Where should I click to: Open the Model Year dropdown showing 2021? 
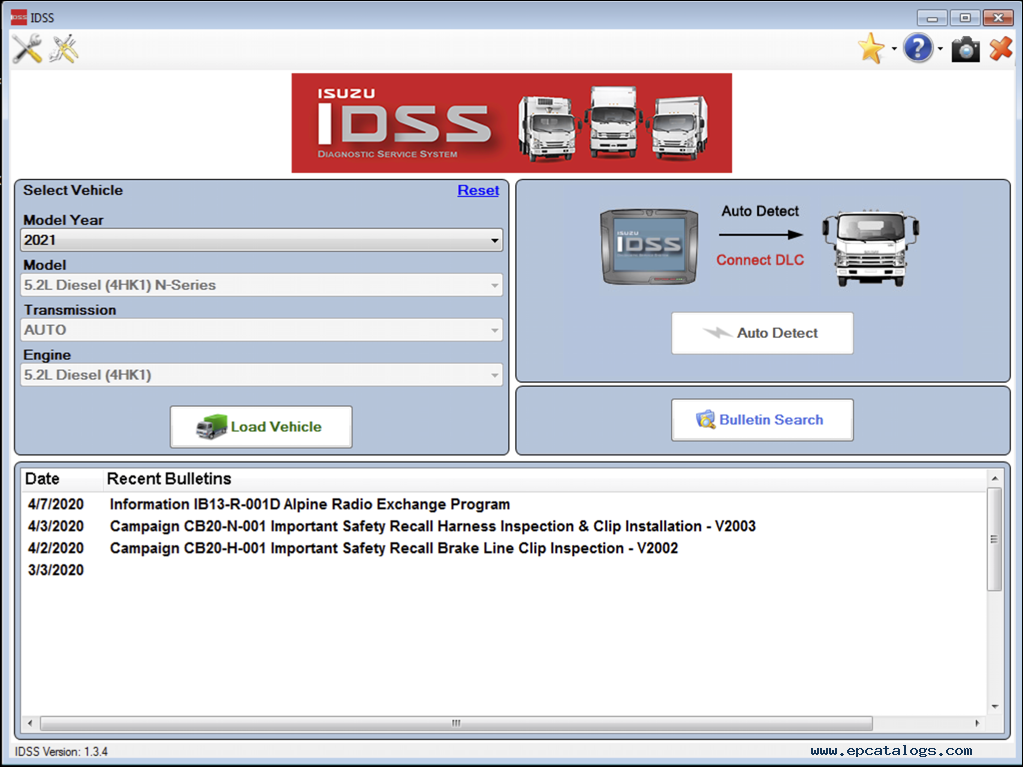pos(262,240)
